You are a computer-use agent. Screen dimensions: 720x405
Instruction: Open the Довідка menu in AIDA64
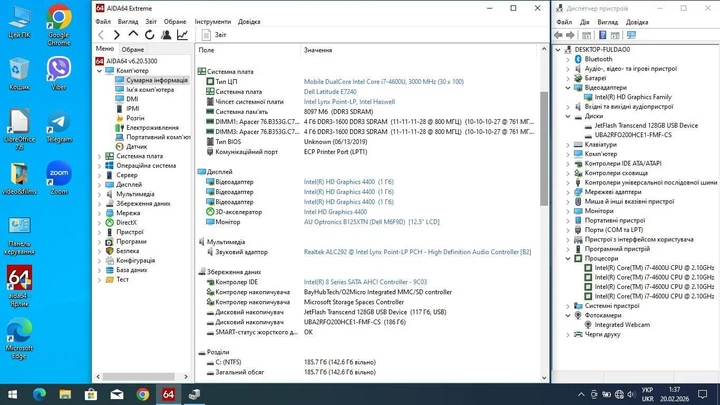pyautogui.click(x=249, y=22)
